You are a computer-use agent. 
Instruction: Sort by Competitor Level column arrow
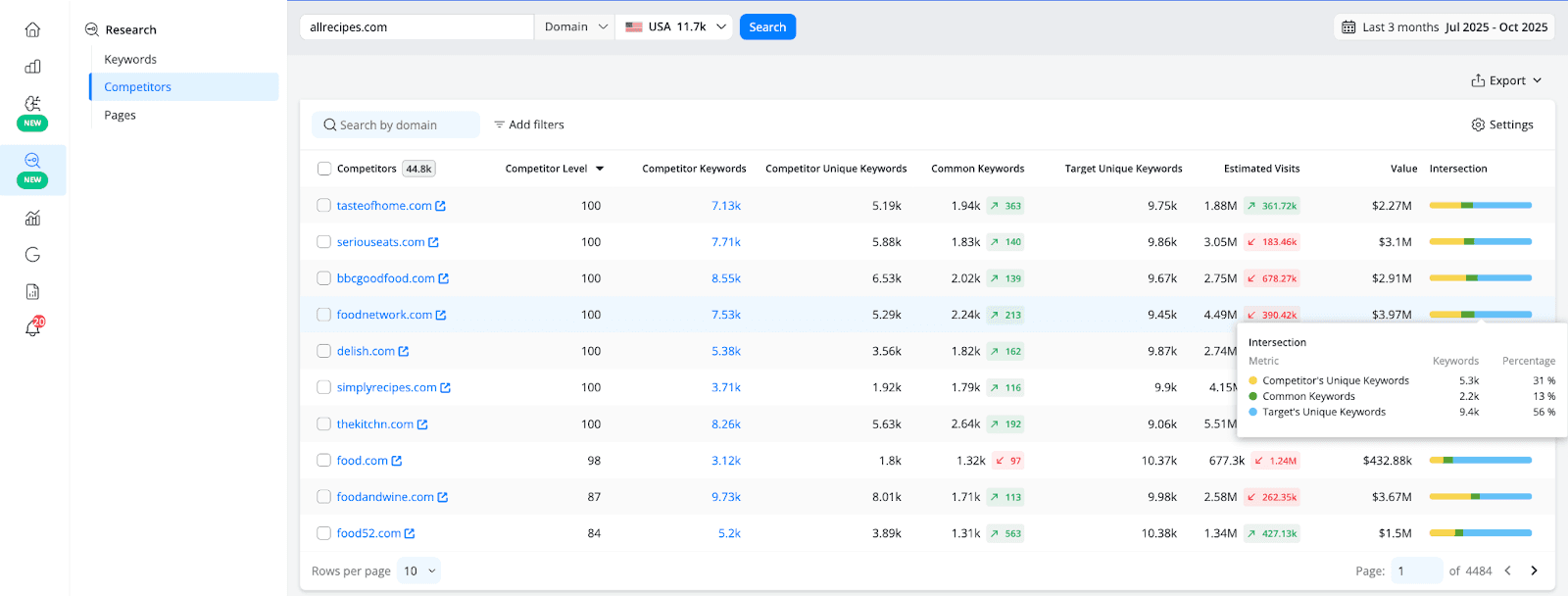click(600, 169)
